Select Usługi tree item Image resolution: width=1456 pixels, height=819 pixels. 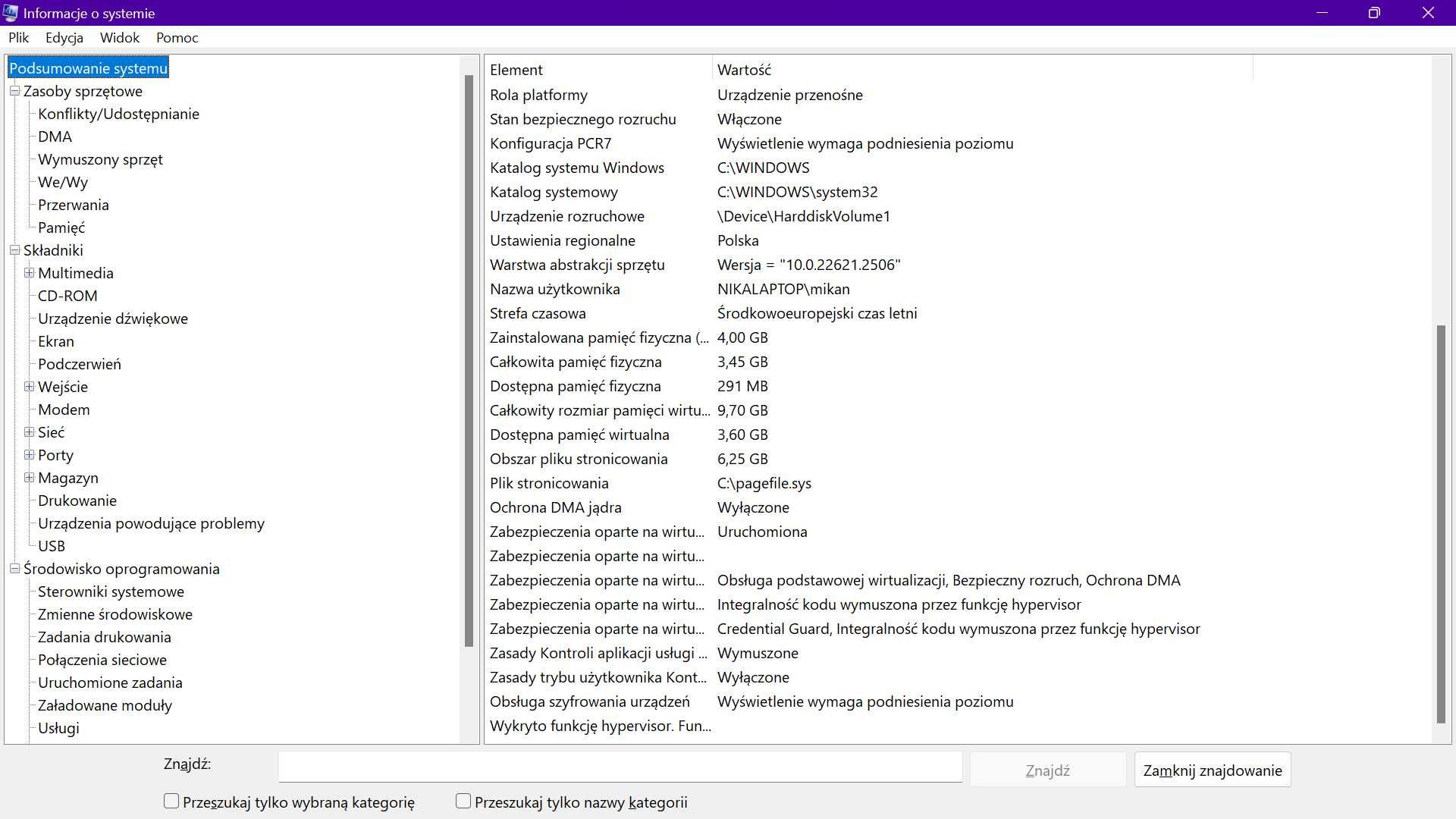tap(58, 728)
